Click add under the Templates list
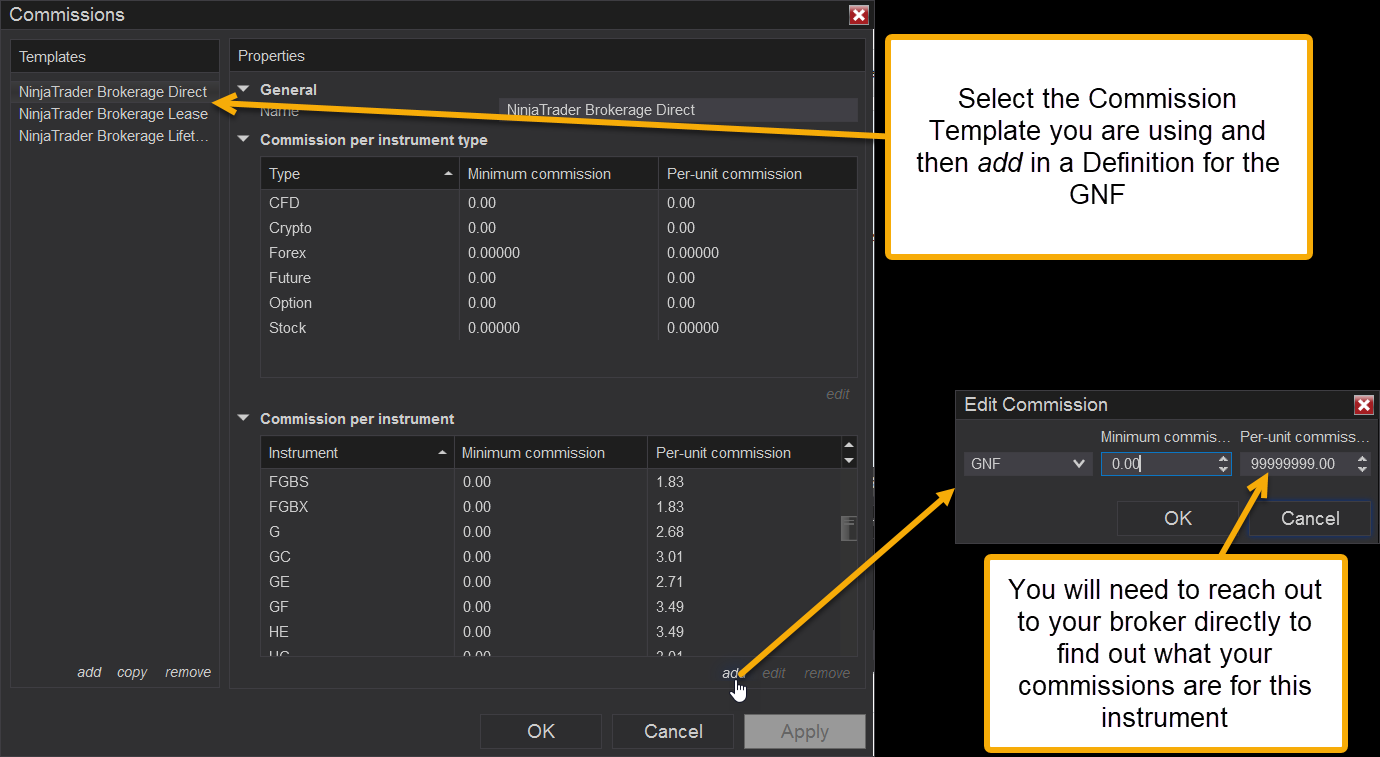 coord(89,672)
